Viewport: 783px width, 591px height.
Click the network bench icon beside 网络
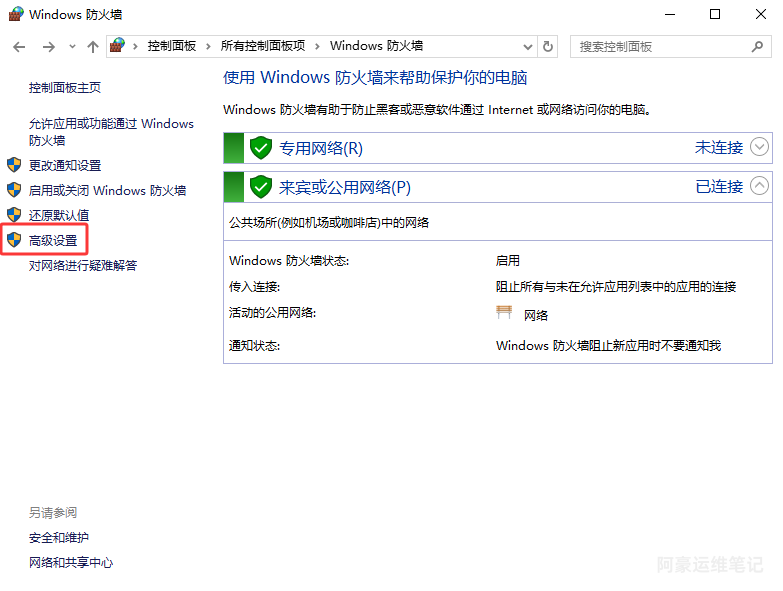click(504, 314)
